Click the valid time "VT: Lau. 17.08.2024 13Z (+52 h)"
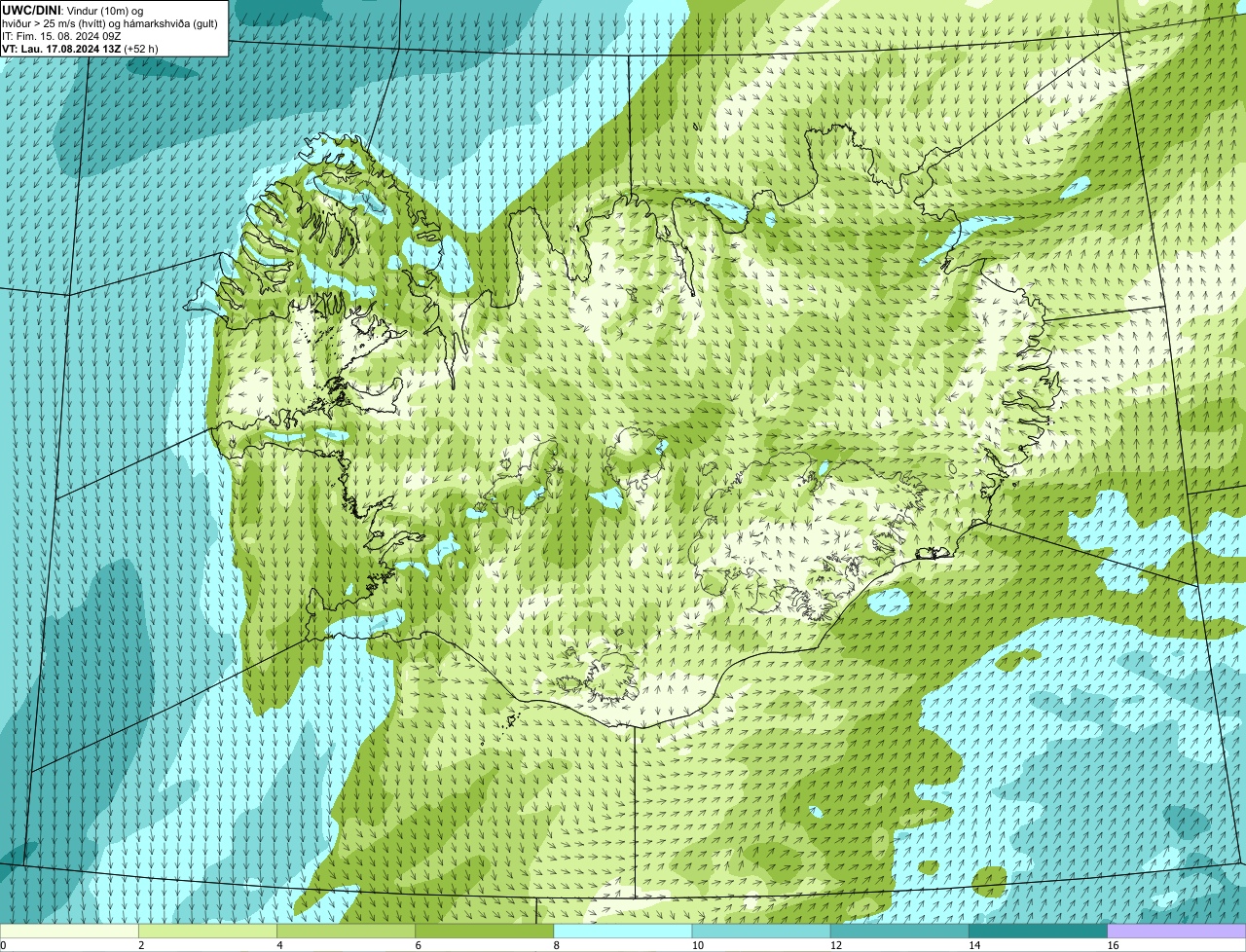This screenshot has height=952, width=1246. click(81, 48)
